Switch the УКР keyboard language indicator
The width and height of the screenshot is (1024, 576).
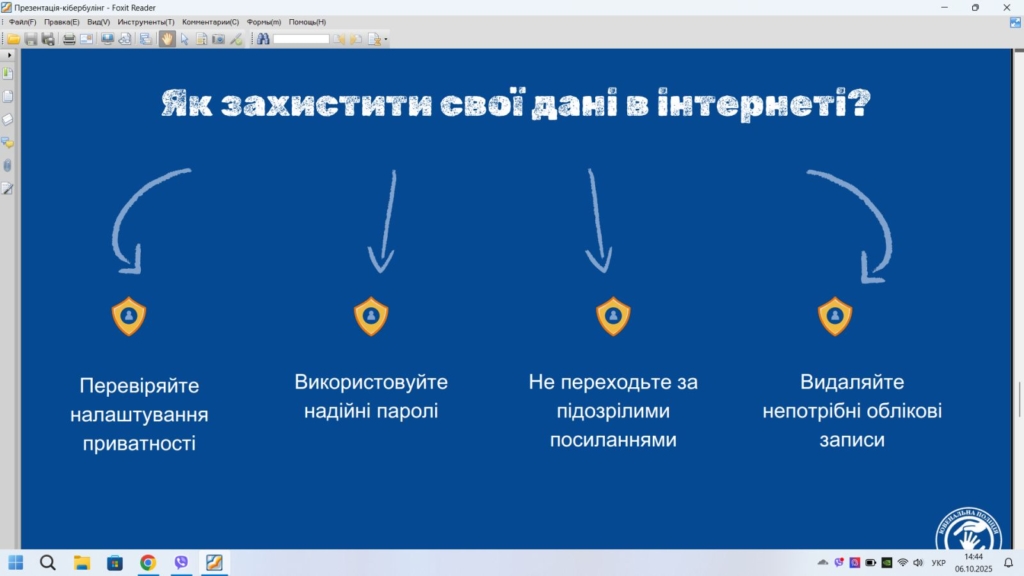[938, 563]
